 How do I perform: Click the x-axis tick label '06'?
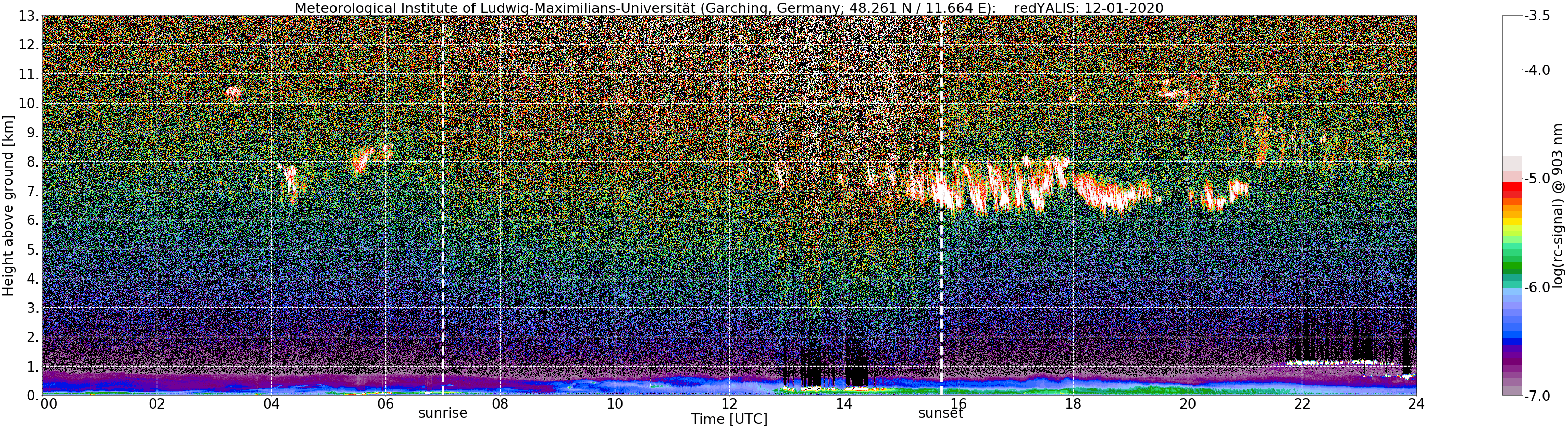(x=386, y=404)
